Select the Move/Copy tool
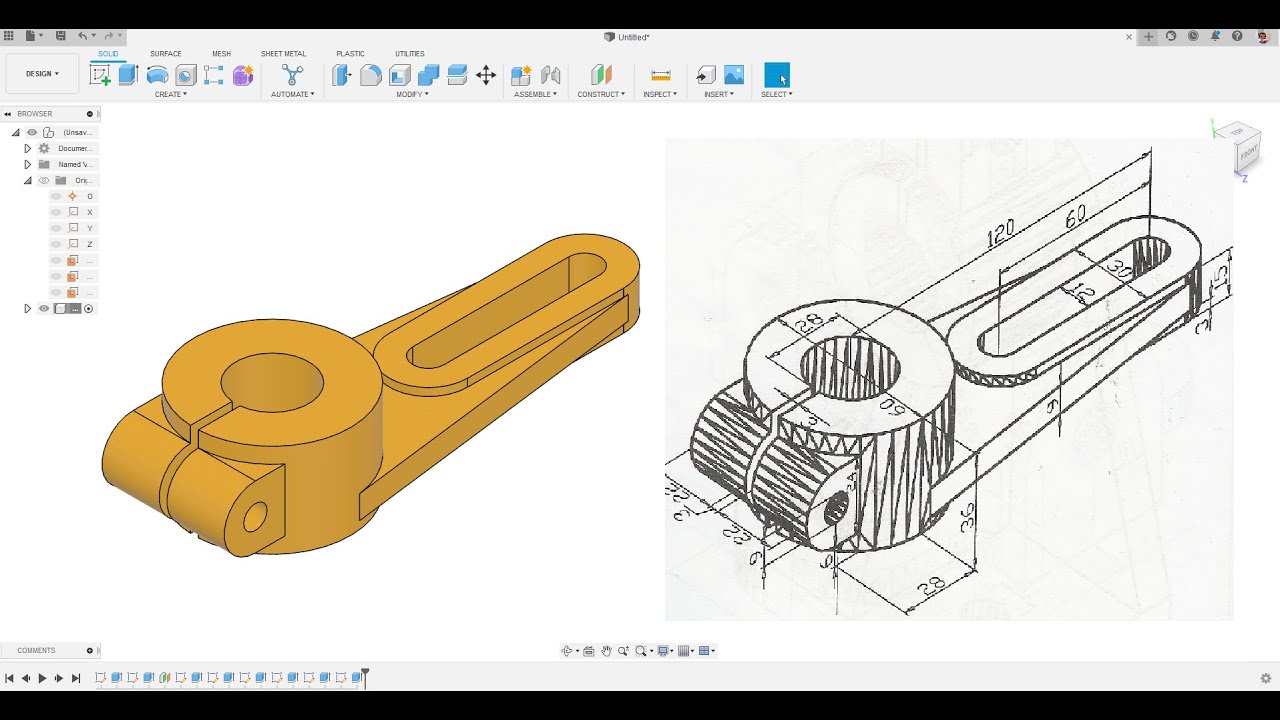 486,75
